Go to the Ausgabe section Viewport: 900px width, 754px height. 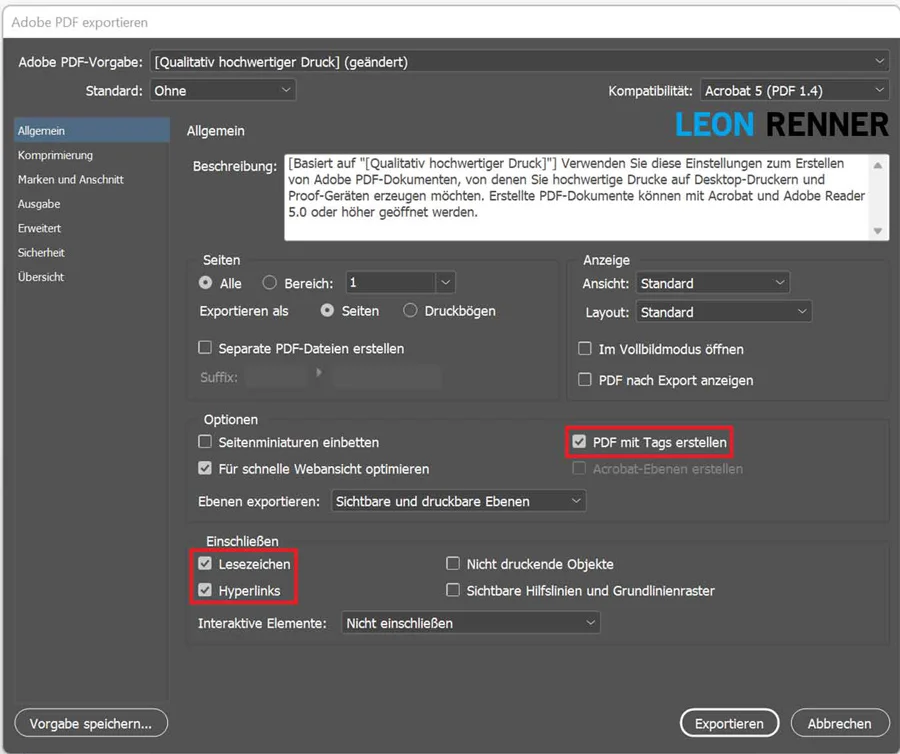39,204
